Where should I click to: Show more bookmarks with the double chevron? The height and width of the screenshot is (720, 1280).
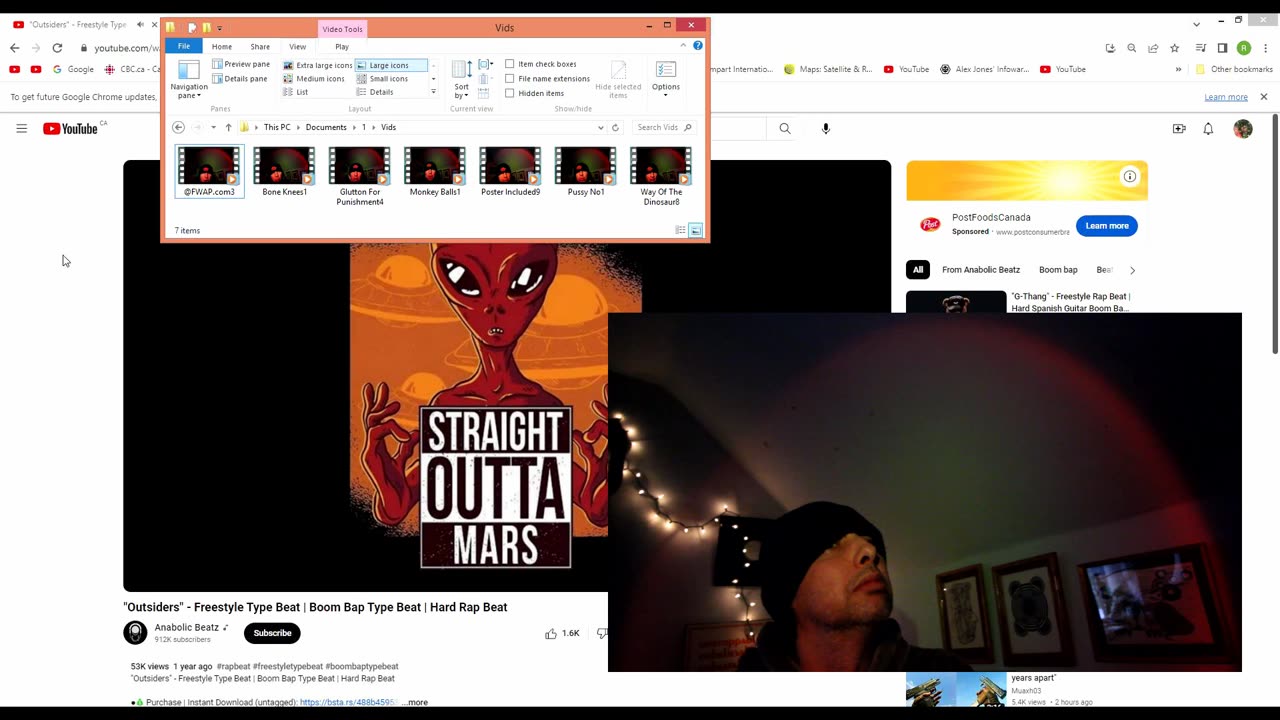pyautogui.click(x=1178, y=69)
